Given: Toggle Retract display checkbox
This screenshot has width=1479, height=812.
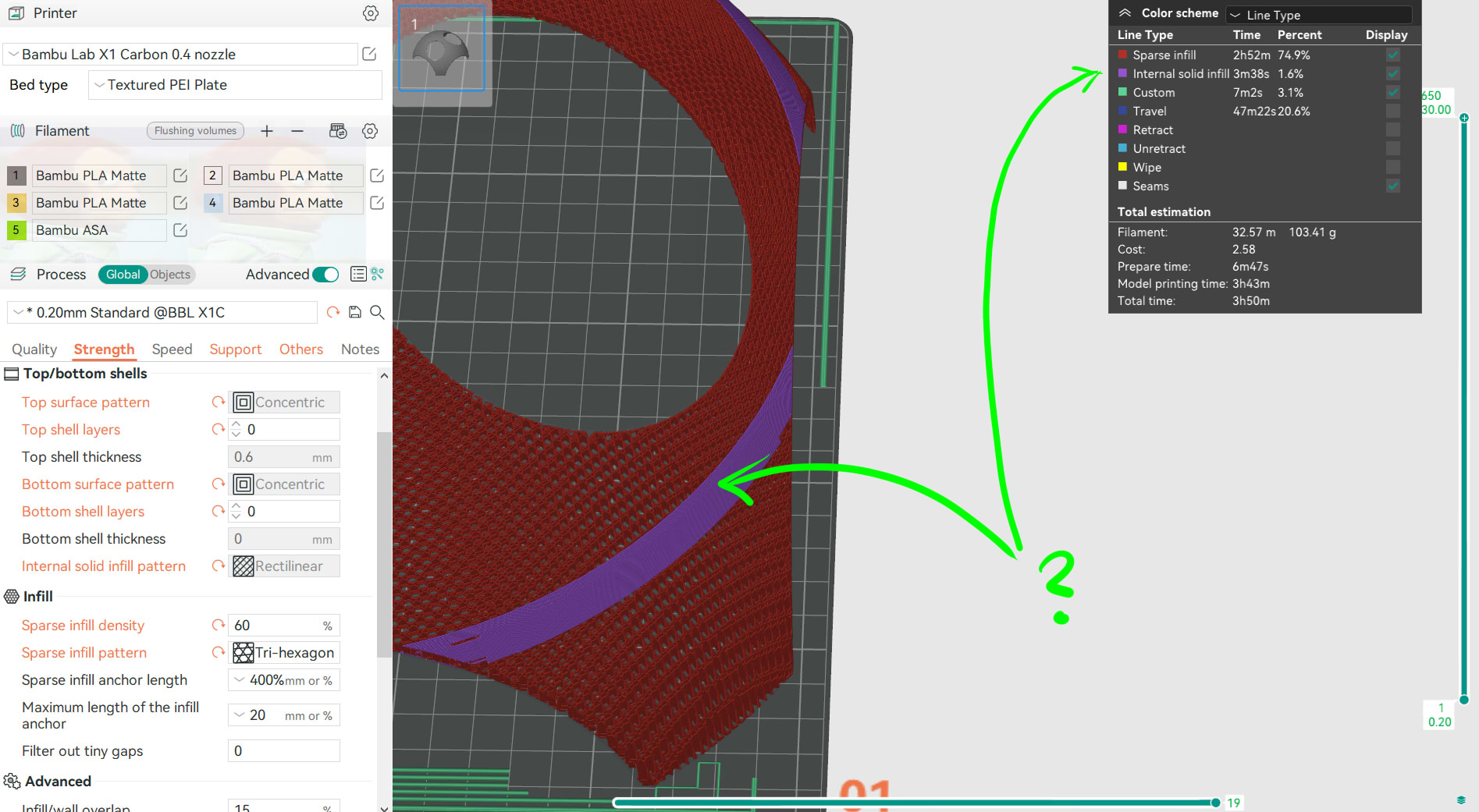Looking at the screenshot, I should click(x=1393, y=130).
